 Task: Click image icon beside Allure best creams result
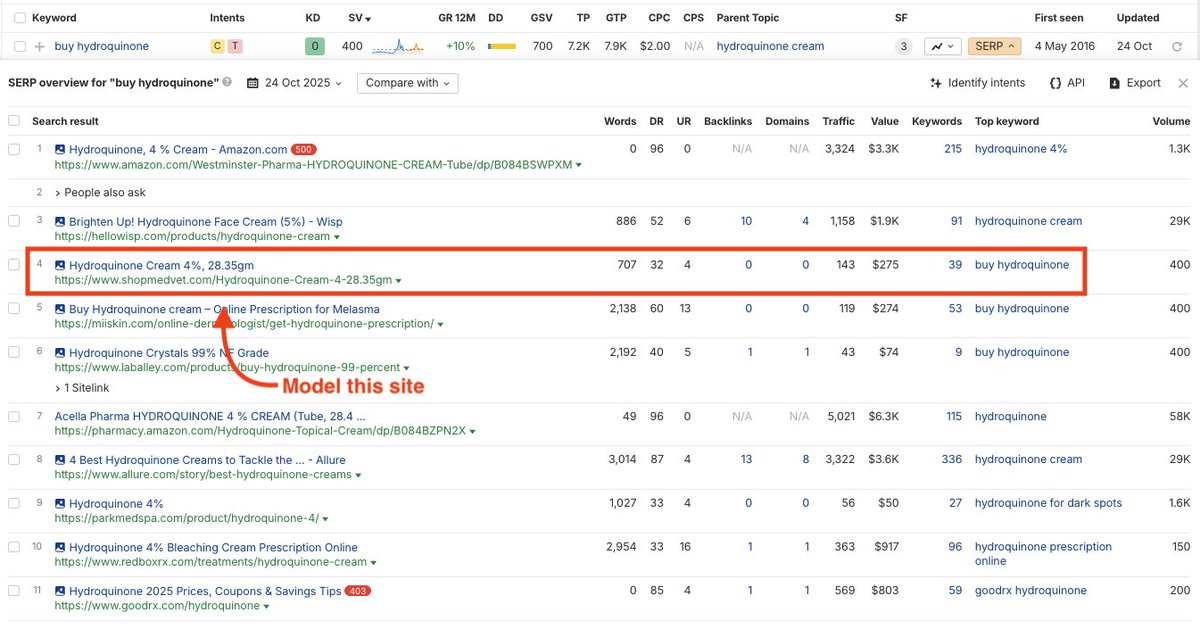click(x=60, y=460)
